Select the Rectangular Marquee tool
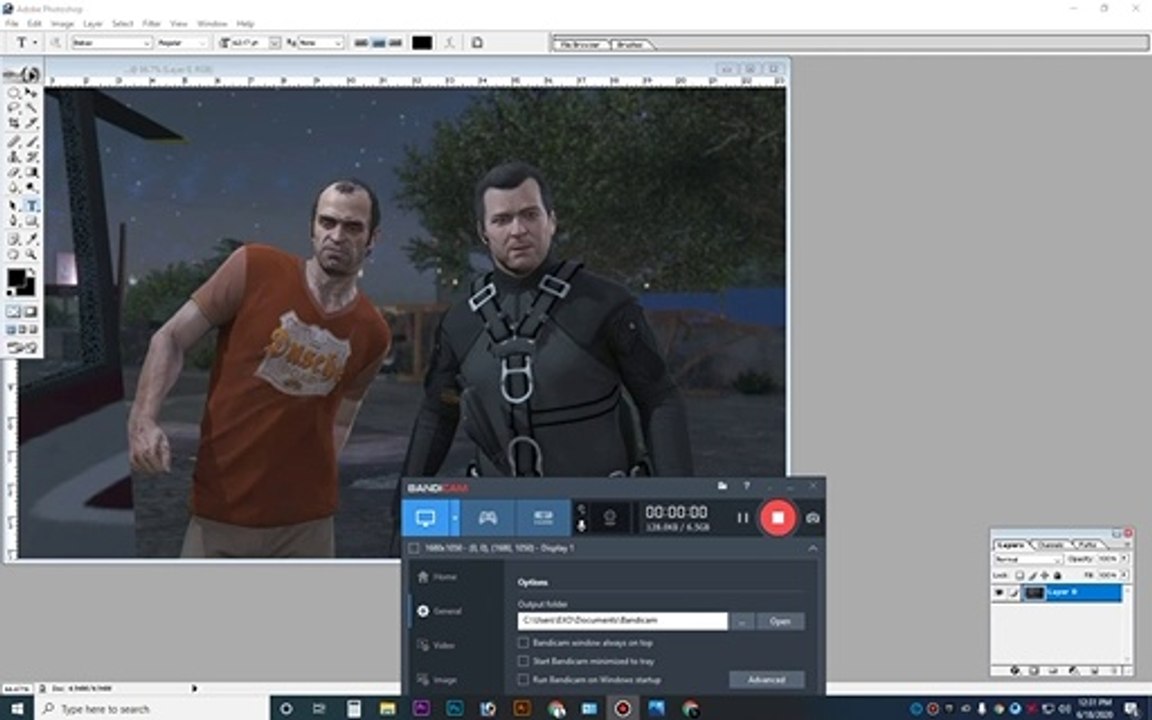 tap(13, 93)
